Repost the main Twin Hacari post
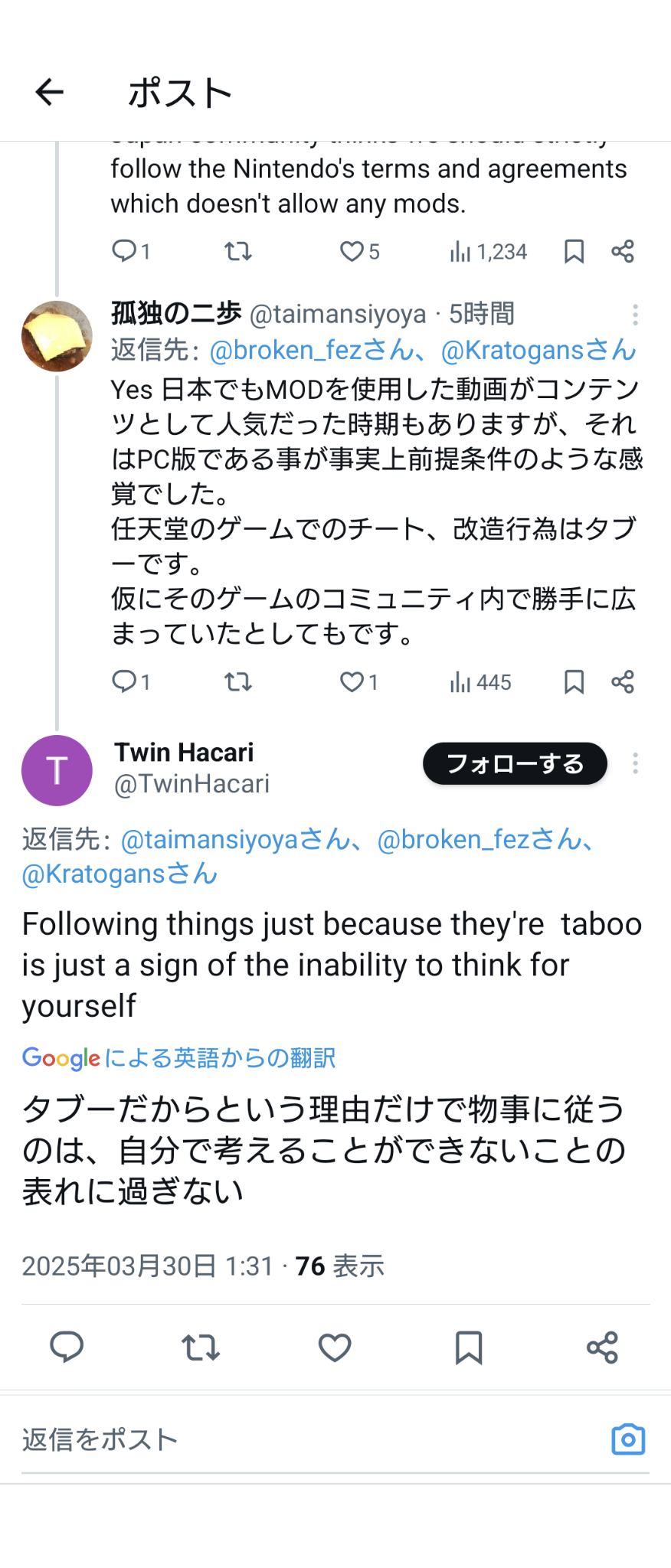The width and height of the screenshot is (671, 1568). click(201, 1347)
